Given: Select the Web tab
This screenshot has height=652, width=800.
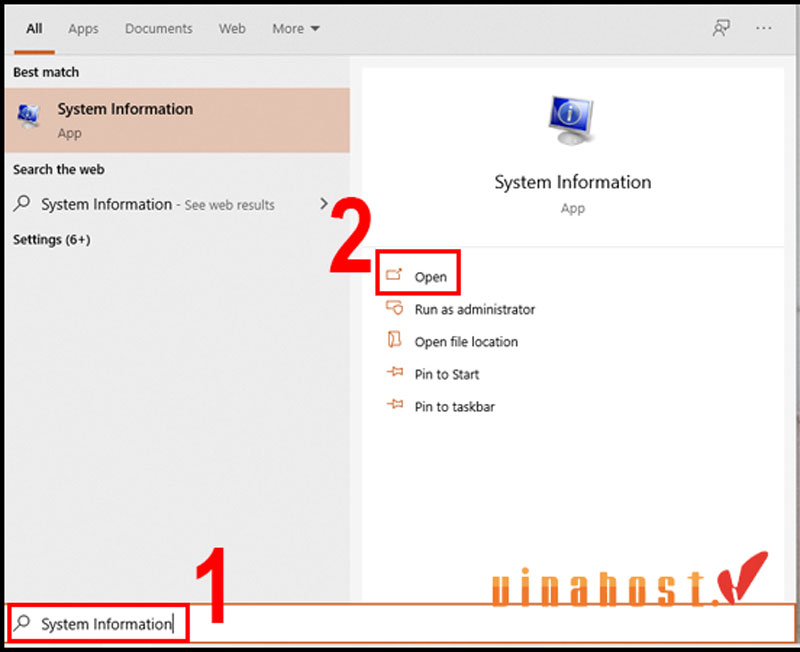Looking at the screenshot, I should click(x=232, y=29).
